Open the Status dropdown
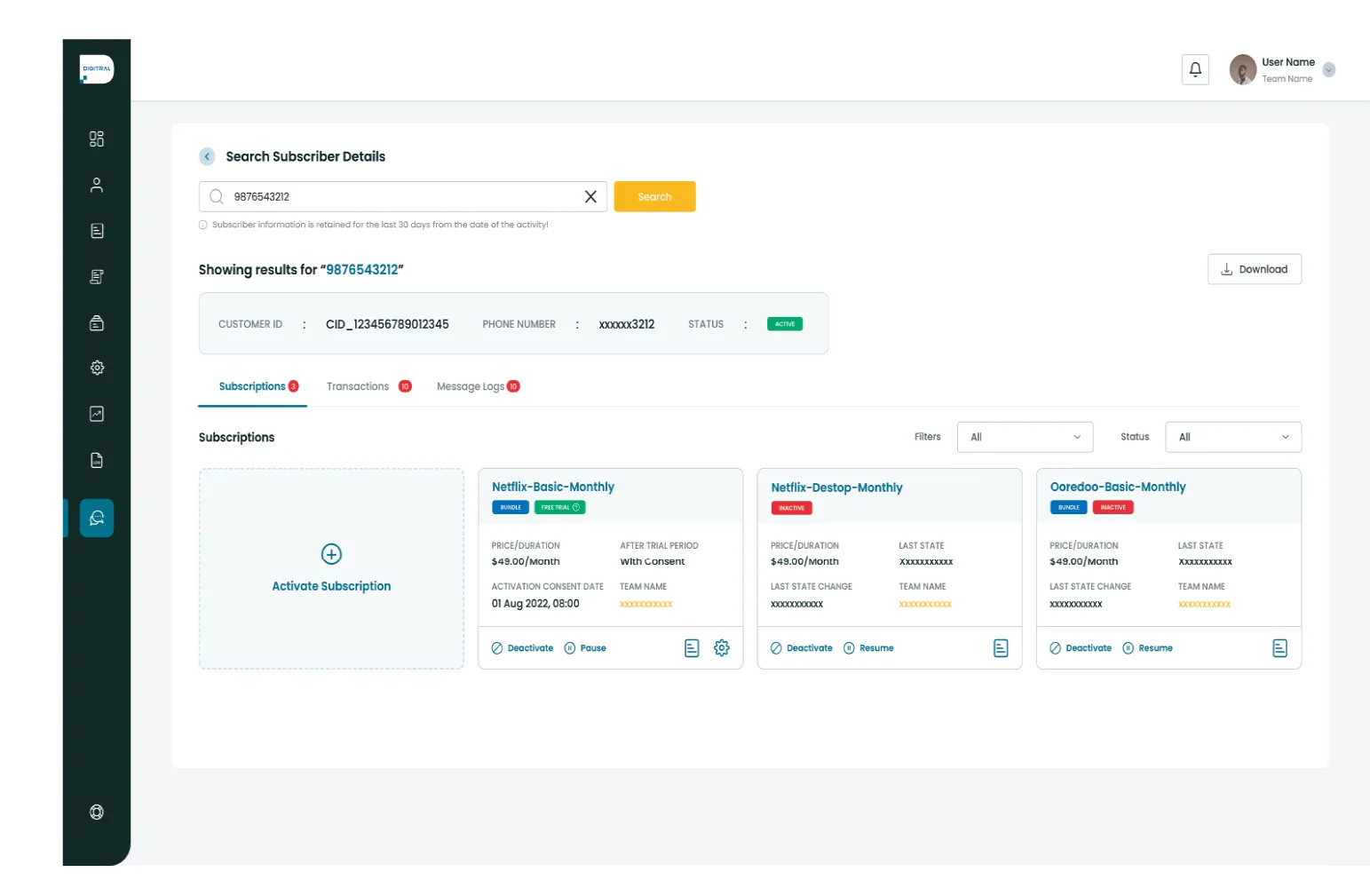This screenshot has width=1370, height=896. 1233,437
